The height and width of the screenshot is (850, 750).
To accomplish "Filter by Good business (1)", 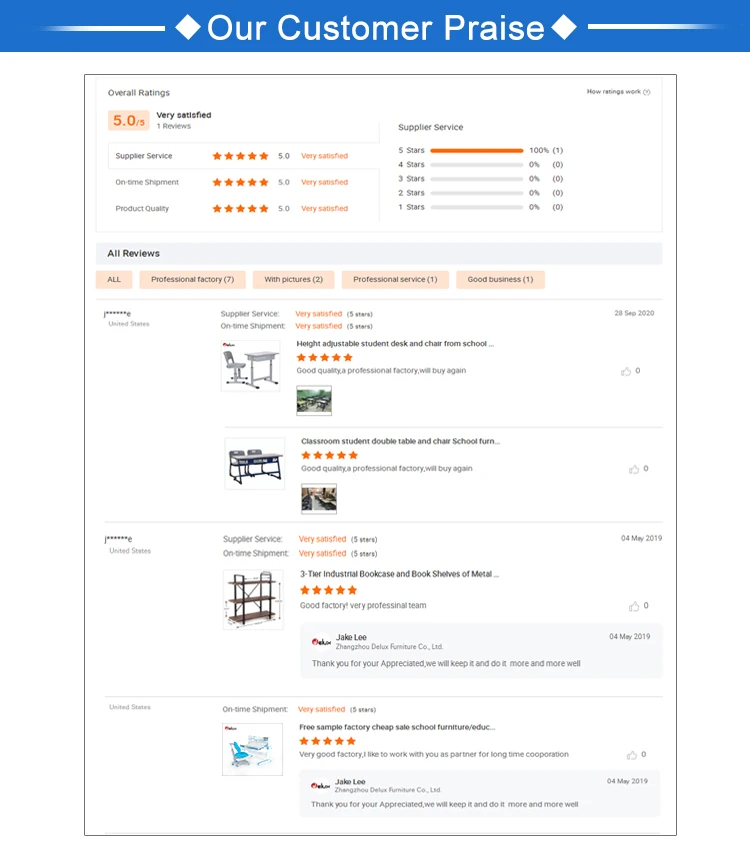I will pos(500,280).
